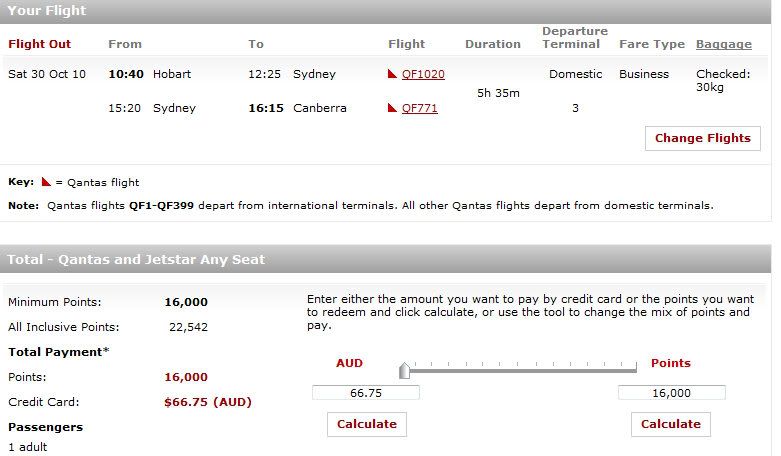Screen dimensions: 781x456
Task: Click the Points end of the slider track
Action: coord(636,369)
